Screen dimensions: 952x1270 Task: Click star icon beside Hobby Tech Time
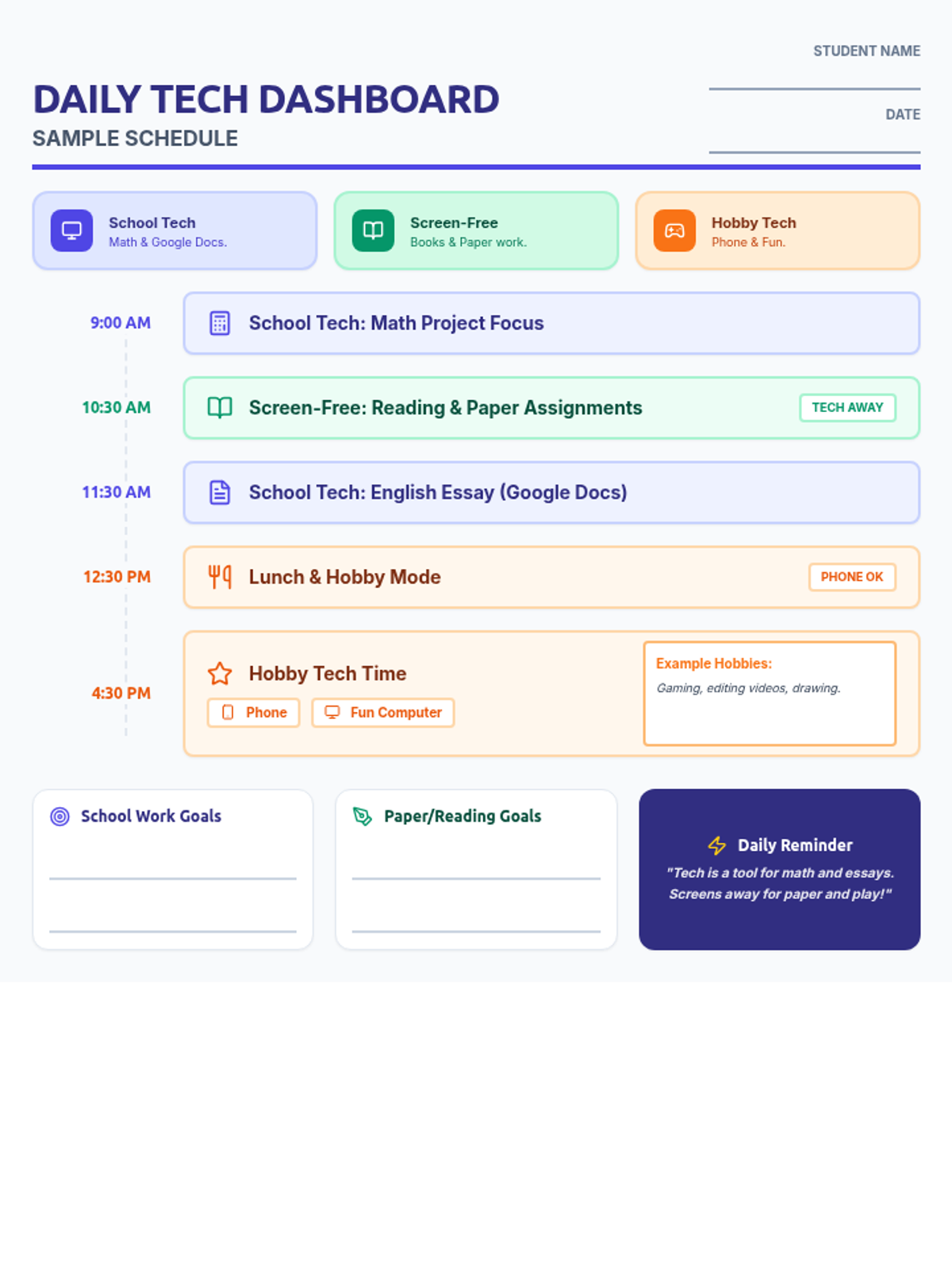pyautogui.click(x=220, y=674)
